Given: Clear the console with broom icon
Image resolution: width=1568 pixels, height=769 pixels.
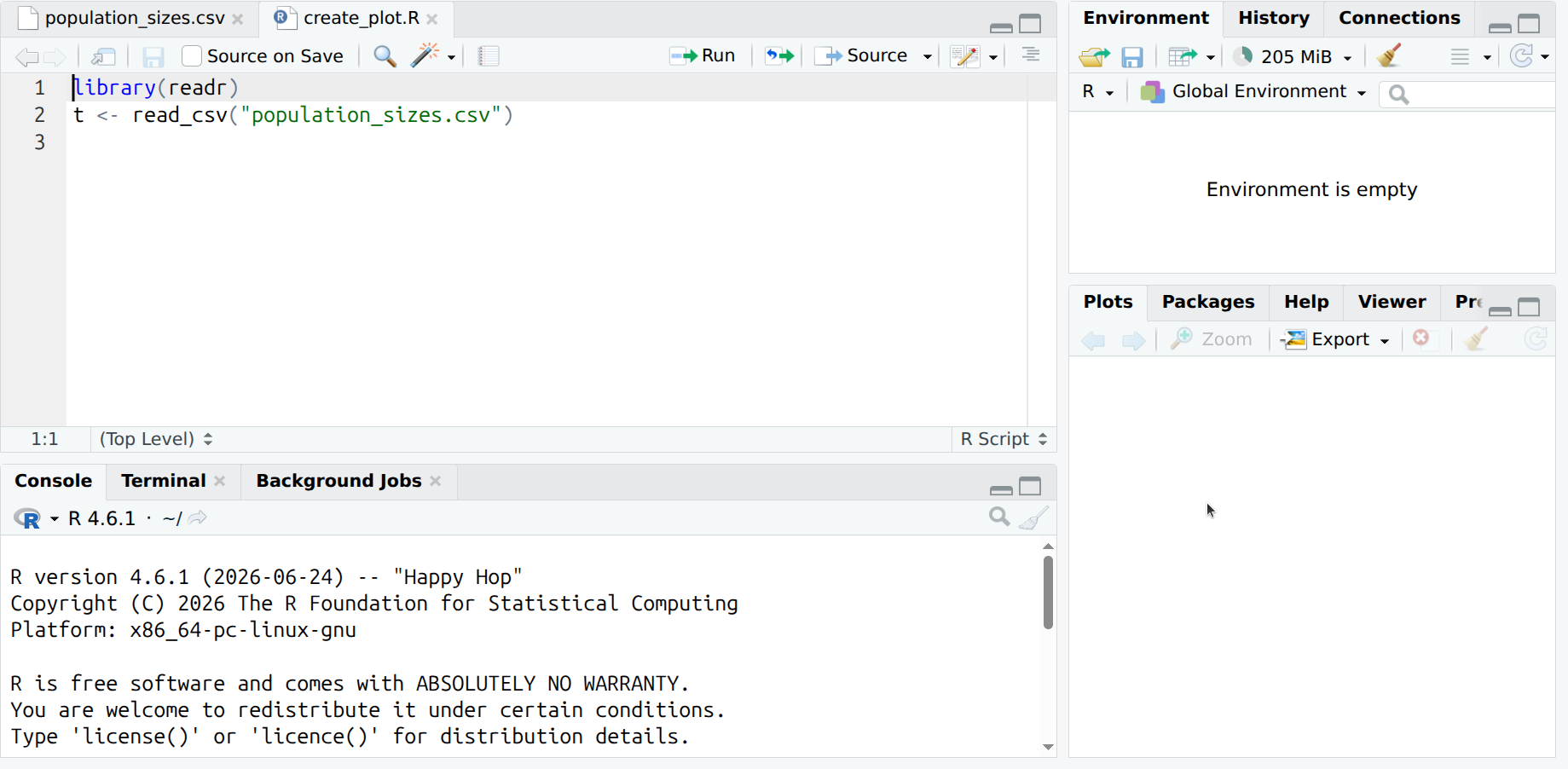Looking at the screenshot, I should [x=1033, y=517].
